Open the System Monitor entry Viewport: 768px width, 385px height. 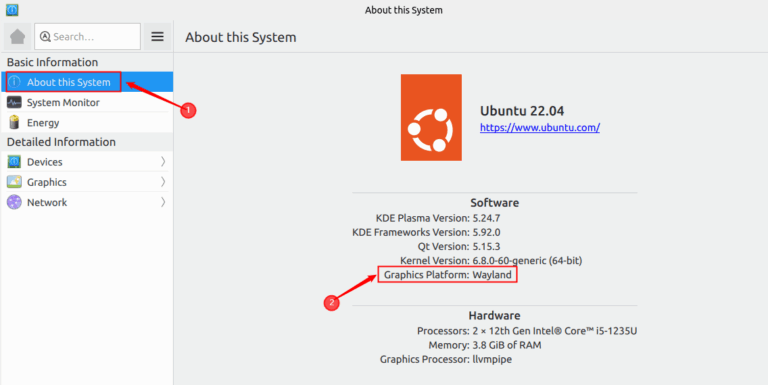click(x=86, y=102)
